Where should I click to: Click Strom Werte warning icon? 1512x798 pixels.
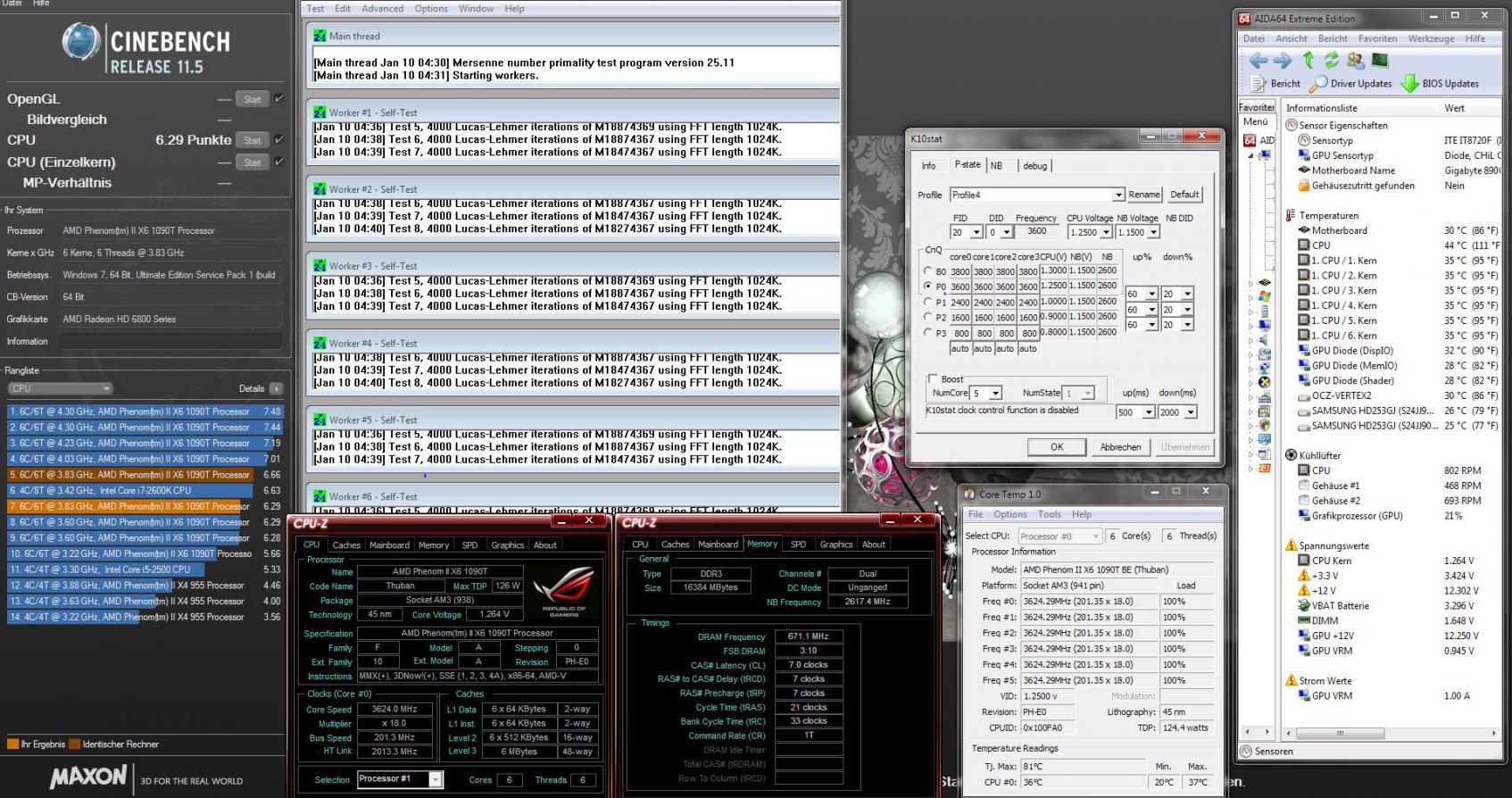click(1292, 680)
